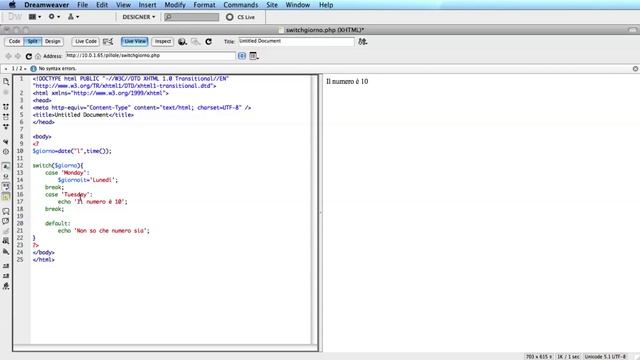The height and width of the screenshot is (360, 640).
Task: Open the Apple menu
Action: [12, 5]
